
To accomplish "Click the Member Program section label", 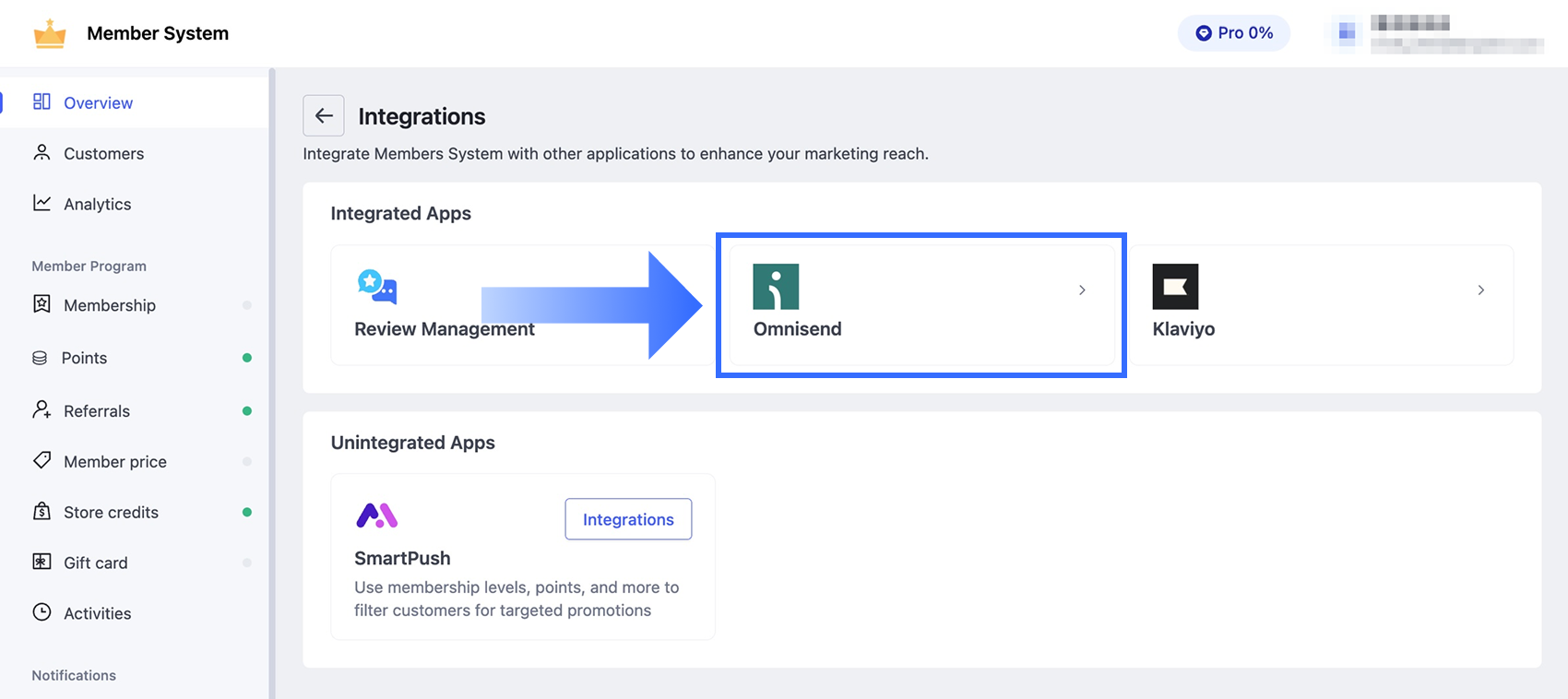I will [x=89, y=266].
